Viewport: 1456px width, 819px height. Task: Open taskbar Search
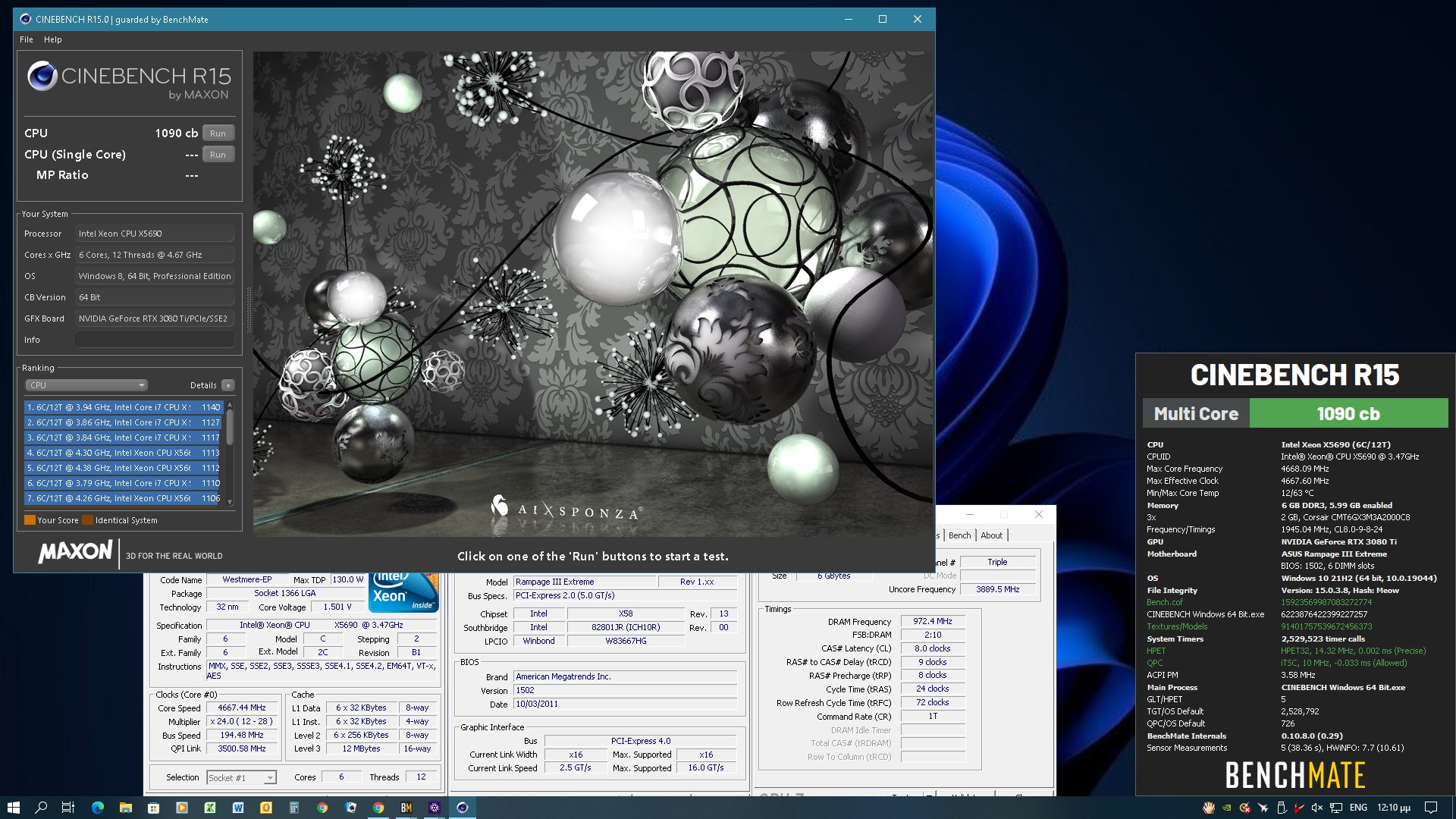pos(41,808)
